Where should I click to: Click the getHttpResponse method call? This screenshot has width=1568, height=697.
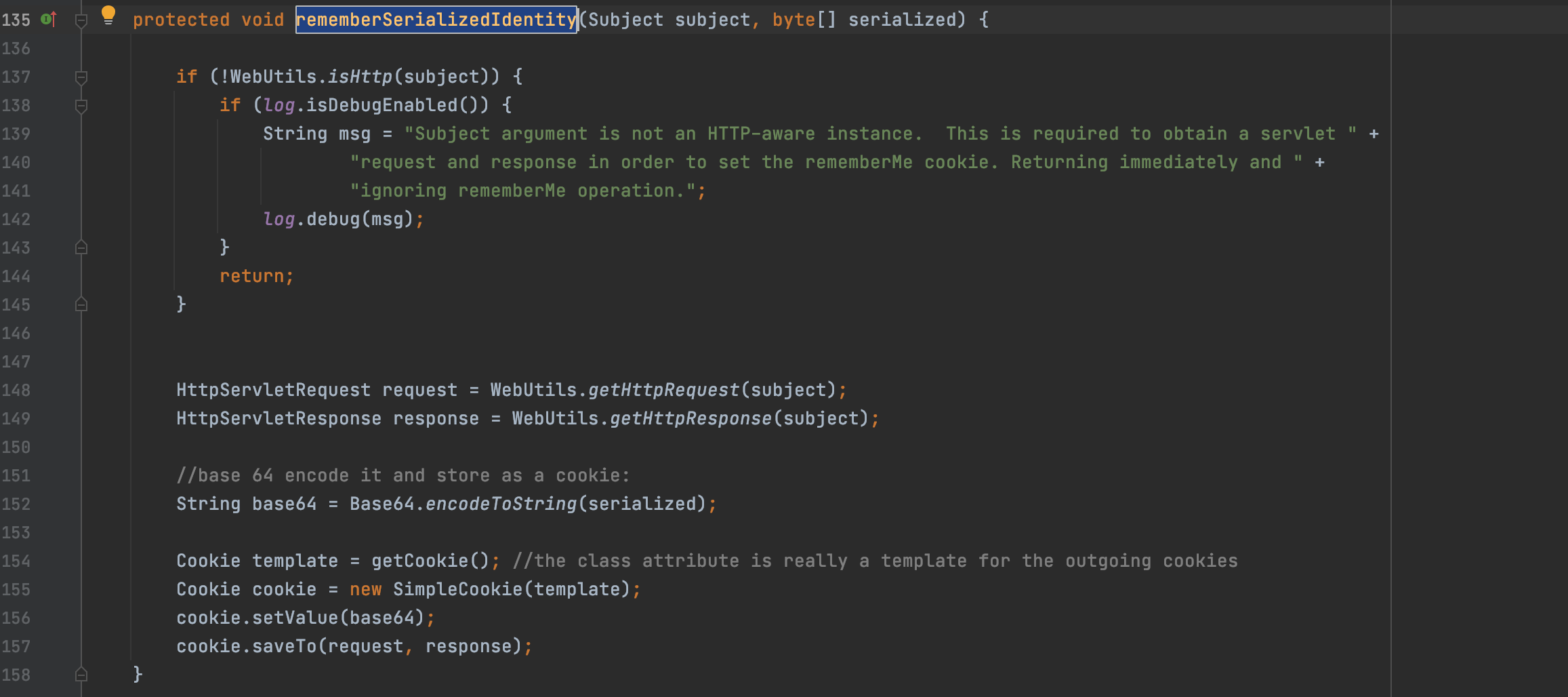tap(690, 418)
